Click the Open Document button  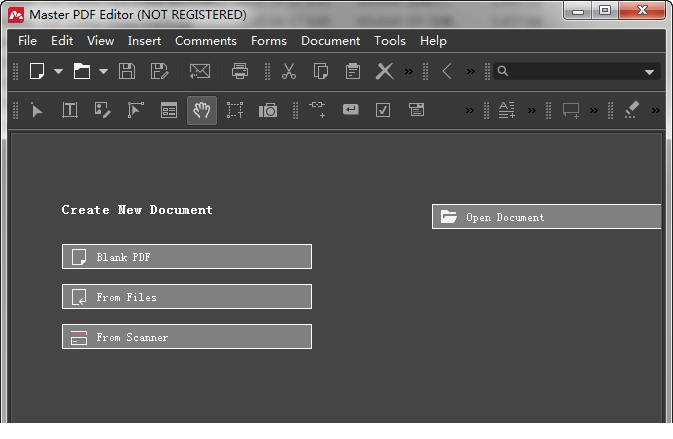546,217
